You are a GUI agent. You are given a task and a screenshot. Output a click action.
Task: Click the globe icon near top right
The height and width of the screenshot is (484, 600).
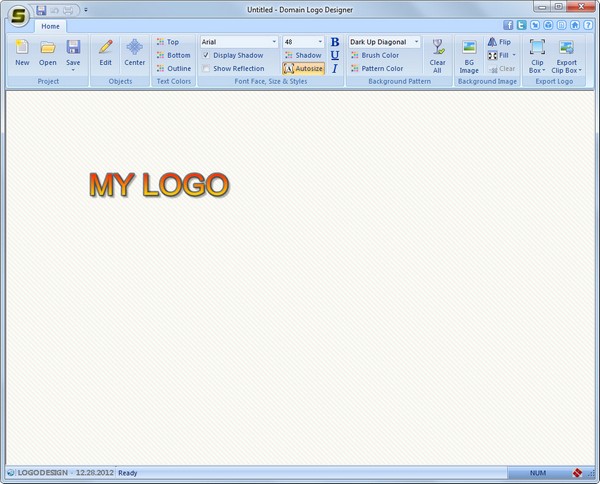(548, 25)
